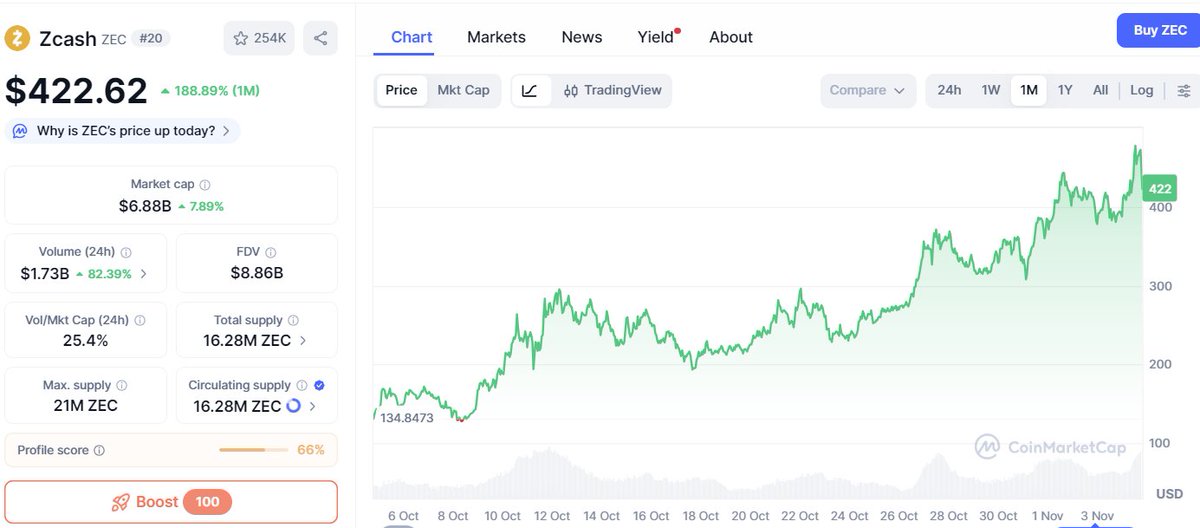This screenshot has height=528, width=1200.
Task: Expand Volume (24h) details chevron
Action: tap(143, 274)
